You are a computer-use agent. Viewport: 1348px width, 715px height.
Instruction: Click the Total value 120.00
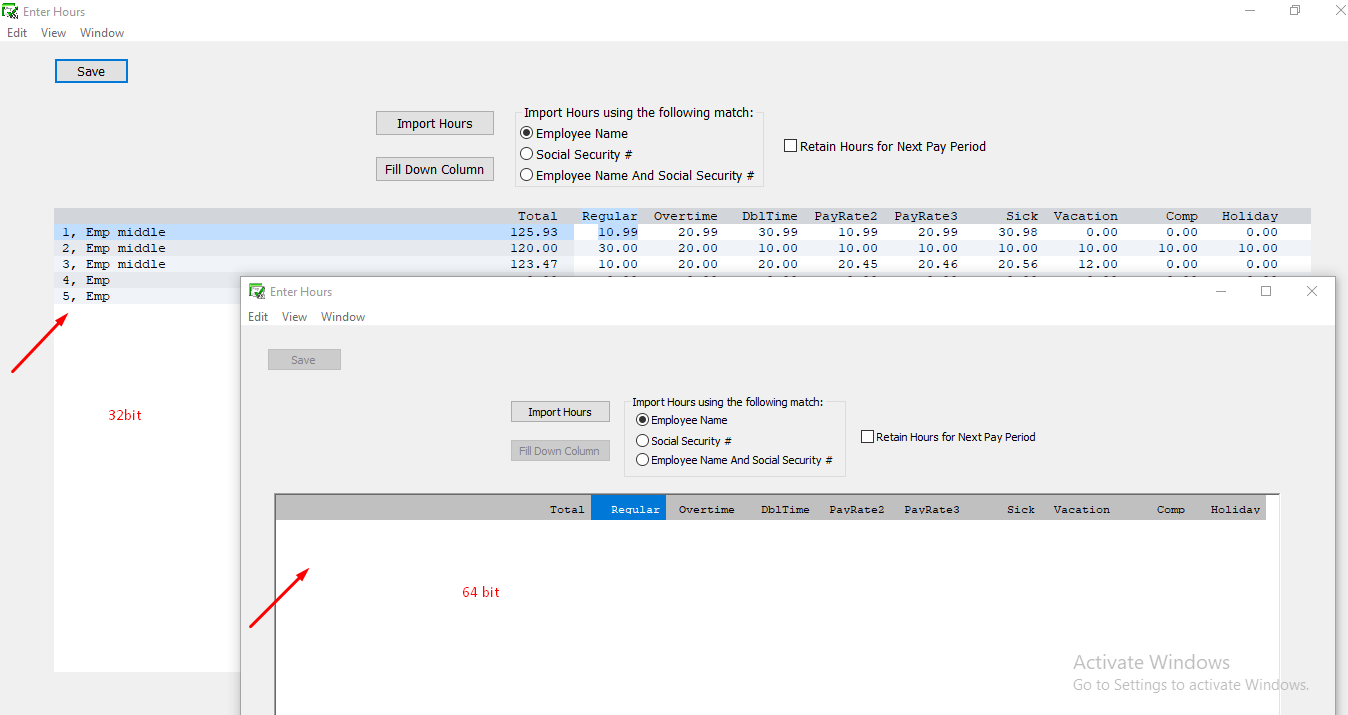pyautogui.click(x=534, y=248)
